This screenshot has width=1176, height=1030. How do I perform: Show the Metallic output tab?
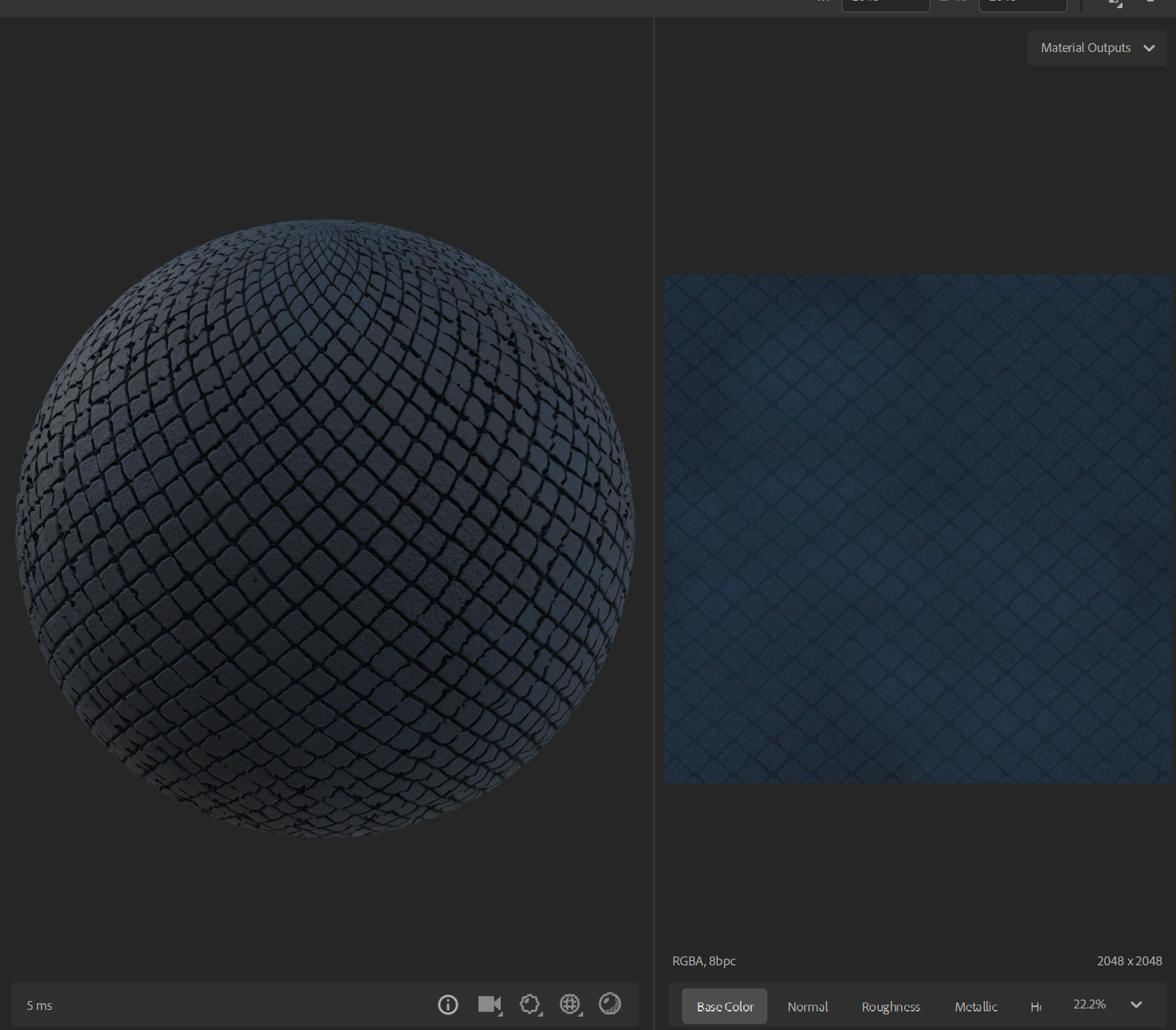click(x=975, y=1006)
